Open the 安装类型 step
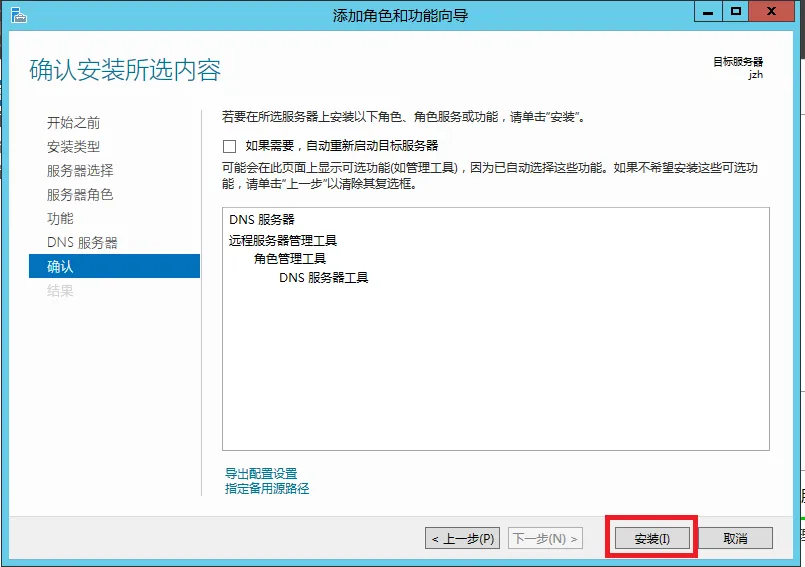 click(73, 147)
